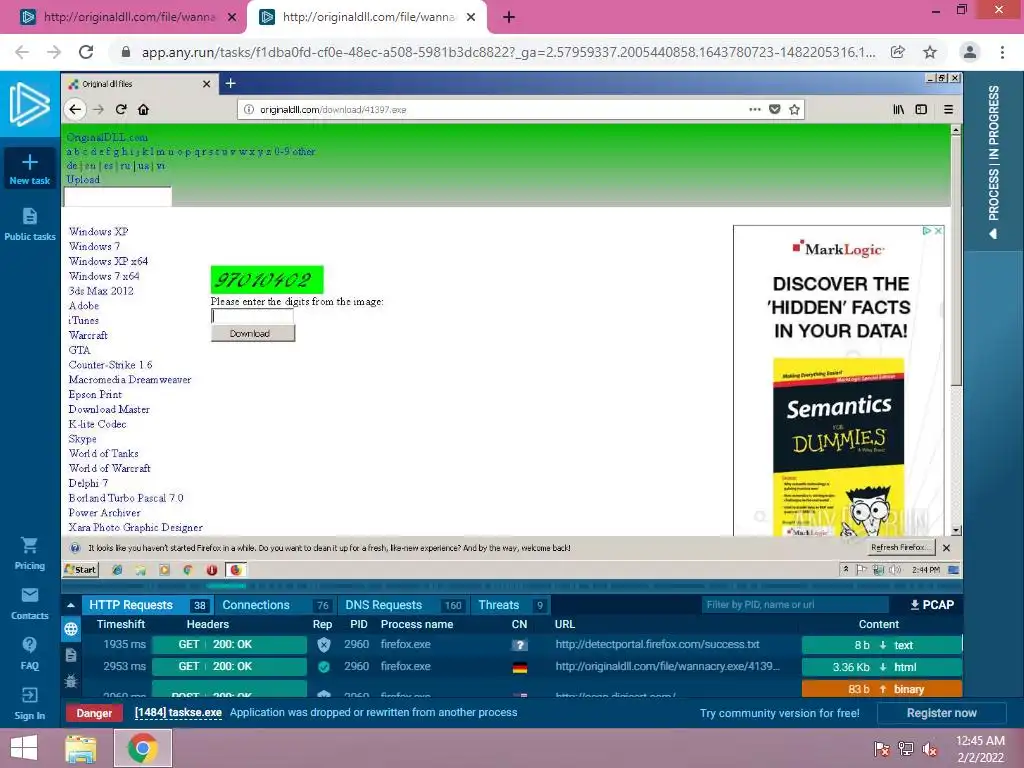The height and width of the screenshot is (768, 1024).
Task: Open Skype link
Action: click(x=82, y=439)
